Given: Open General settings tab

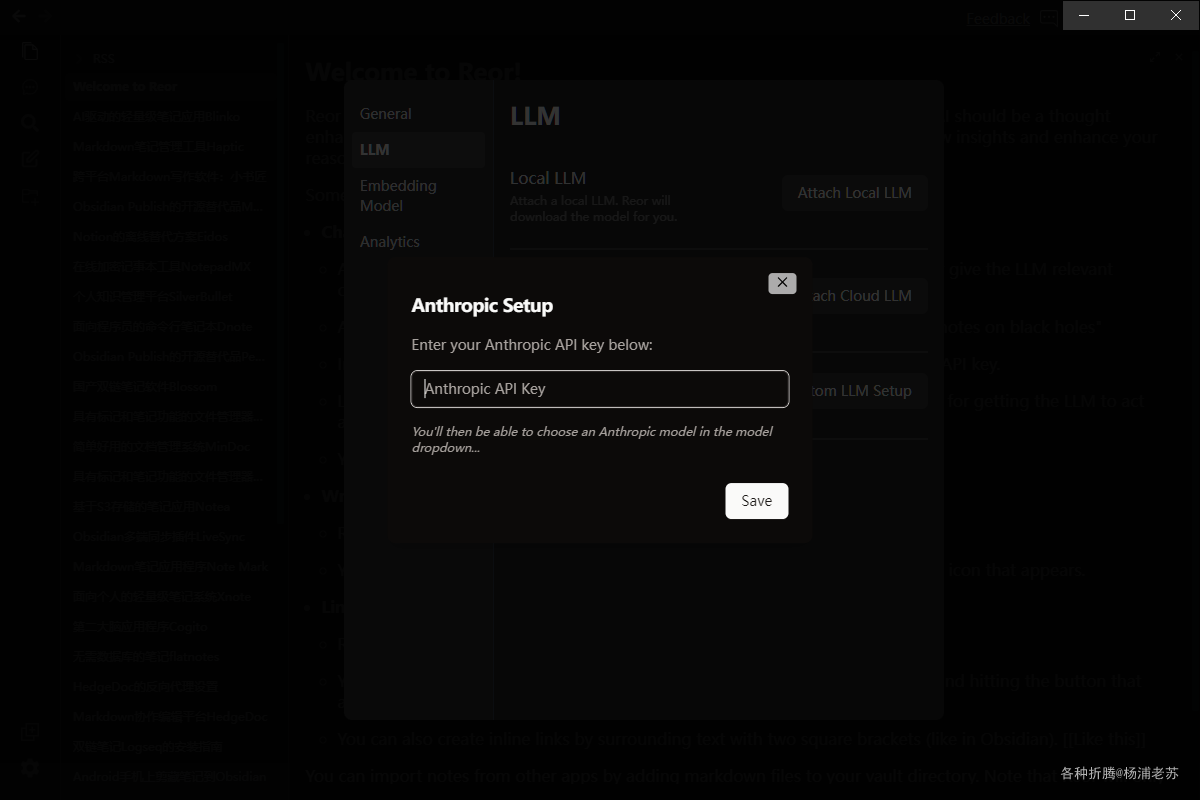Looking at the screenshot, I should point(386,114).
